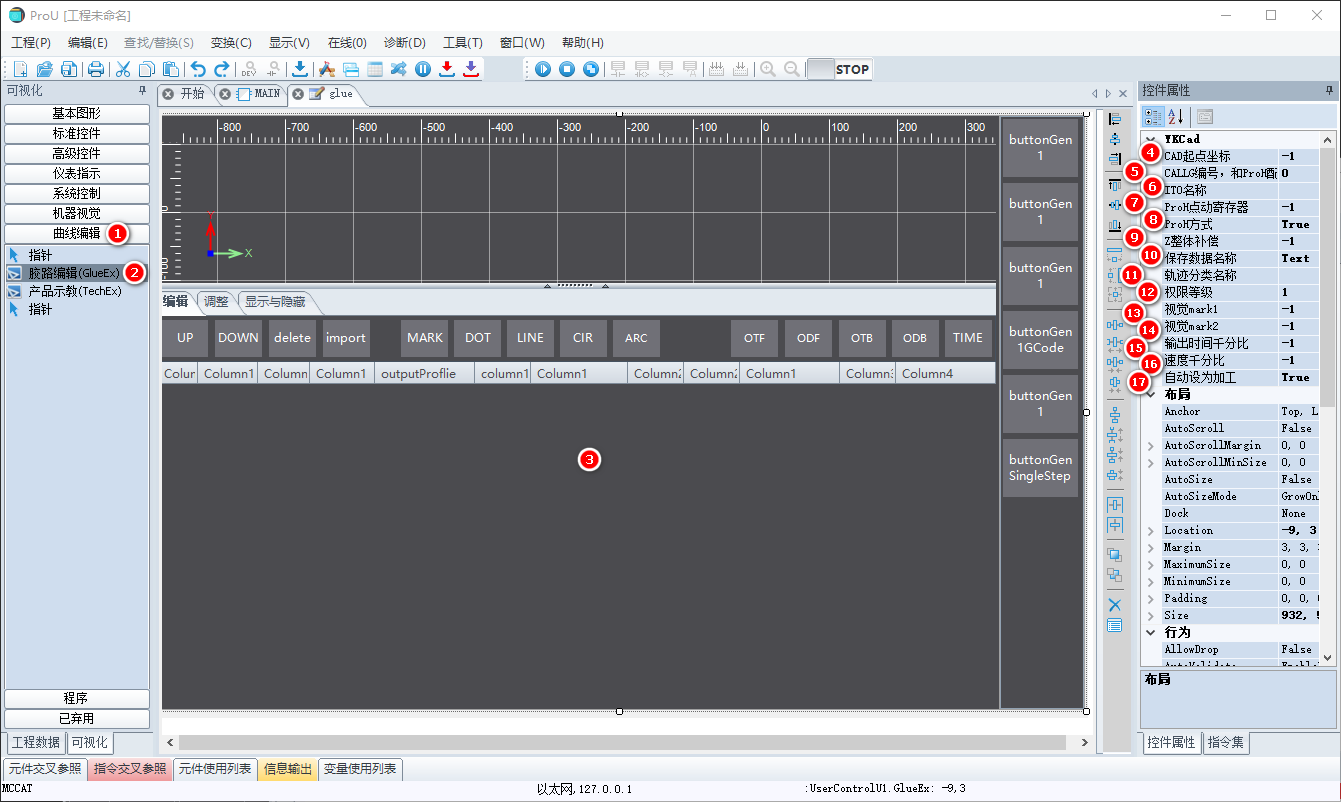This screenshot has width=1341, height=802.
Task: Open the 工具(T) menu
Action: pyautogui.click(x=463, y=43)
